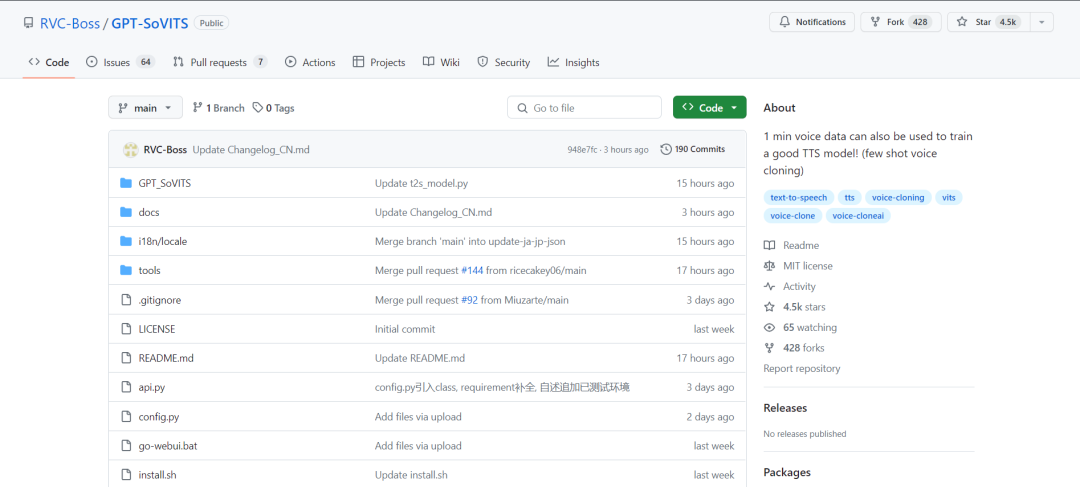Click the config.py file icon

[125, 417]
